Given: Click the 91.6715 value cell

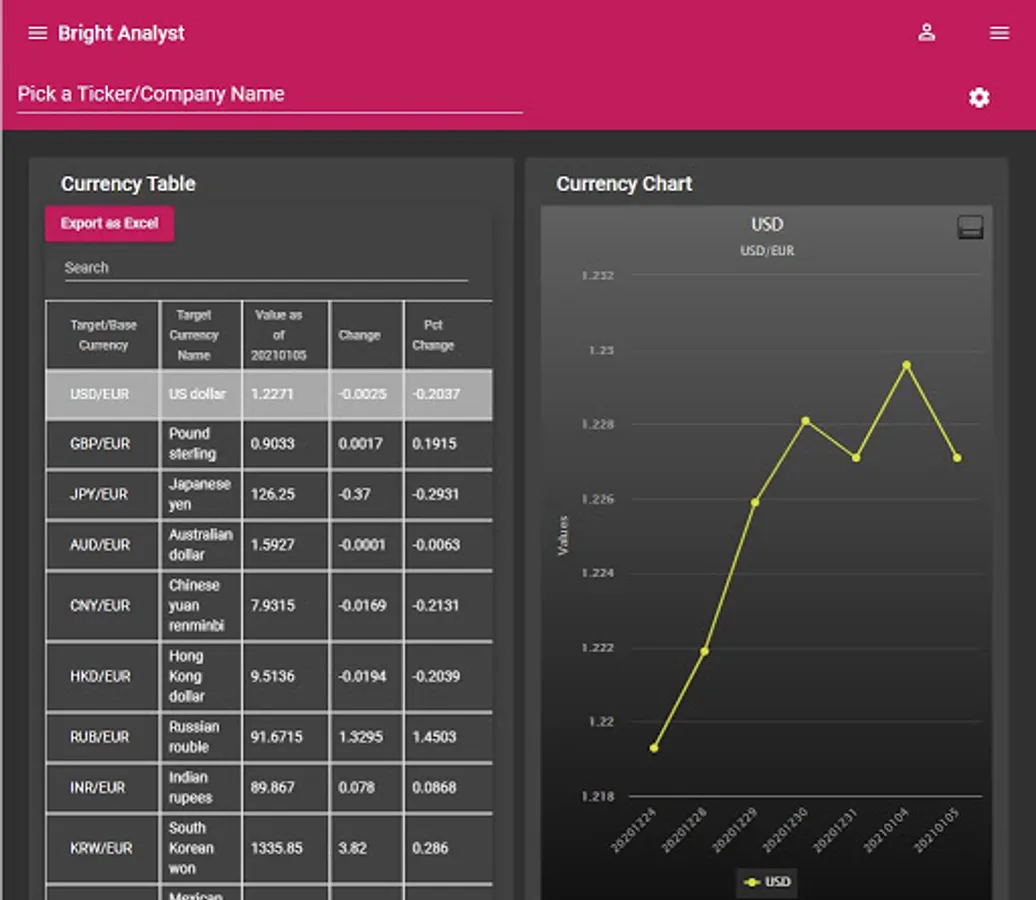Looking at the screenshot, I should 285,737.
